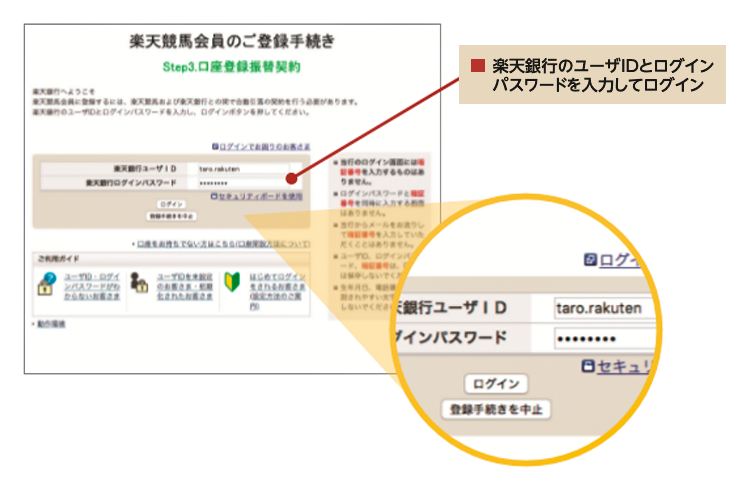Click the 登録手続きを中止 button in the unmagnified form
Viewport: 750px width, 488px height.
pyautogui.click(x=171, y=216)
